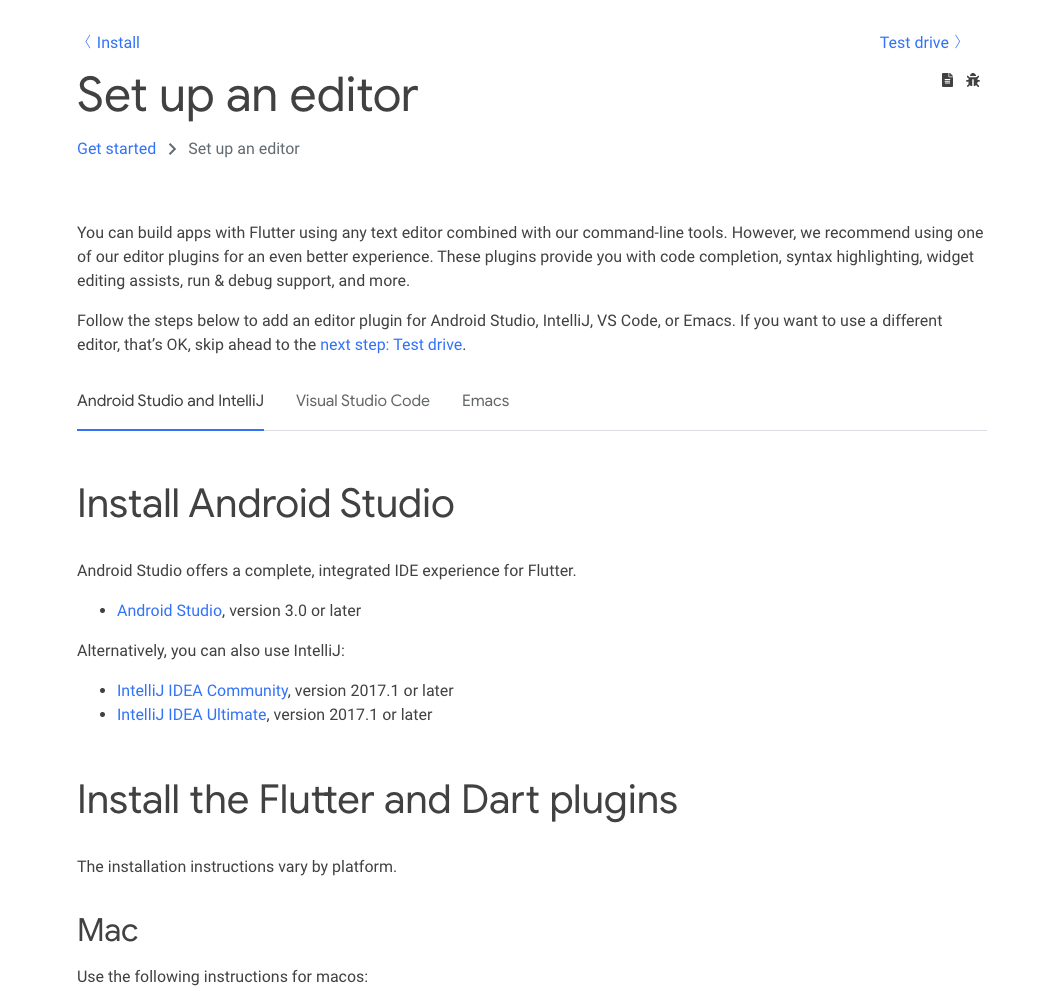
Task: Open the IntelliJ IDEA Community link
Action: click(x=202, y=690)
